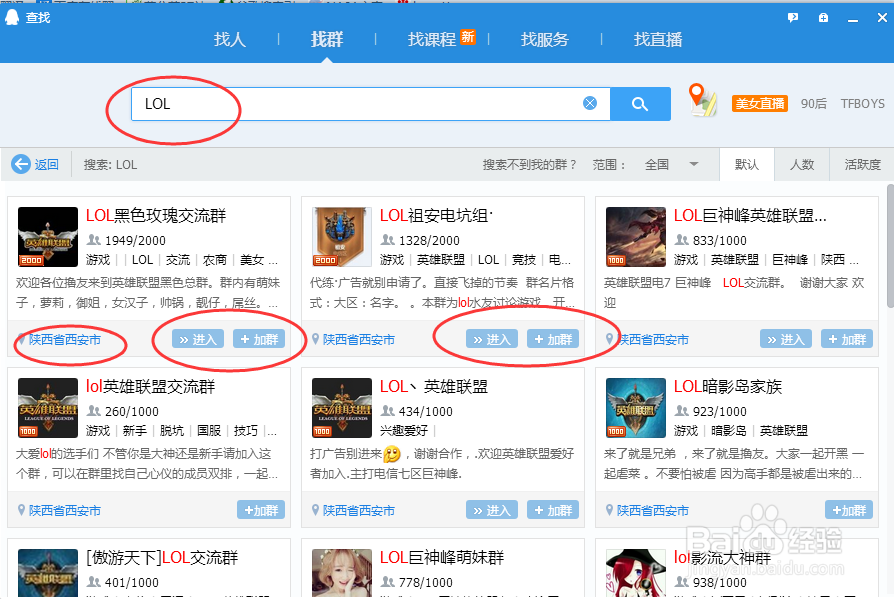Image resolution: width=894 pixels, height=599 pixels.
Task: Click the 竞技 tag in LOL祖安电坑组
Action: 524,260
